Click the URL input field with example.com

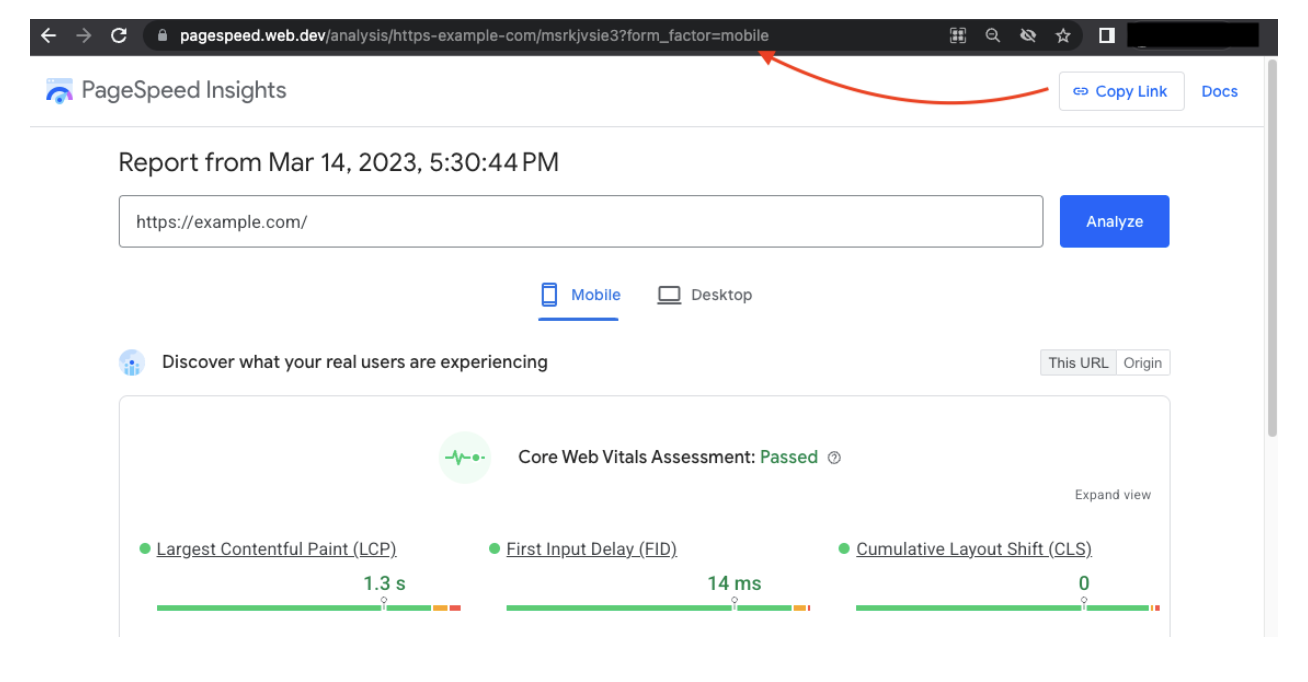pyautogui.click(x=580, y=222)
